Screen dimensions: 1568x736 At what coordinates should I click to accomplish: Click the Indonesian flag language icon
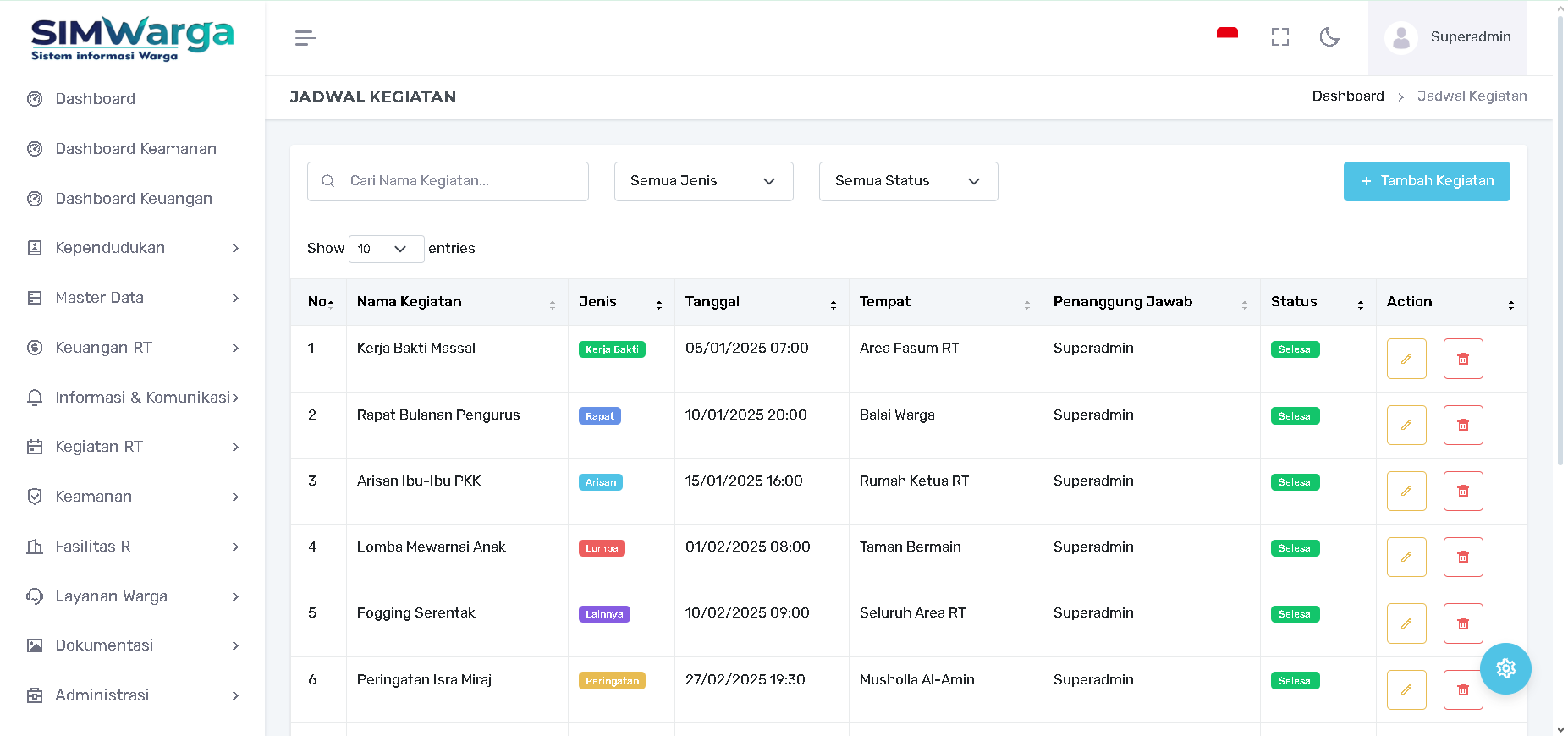tap(1227, 34)
